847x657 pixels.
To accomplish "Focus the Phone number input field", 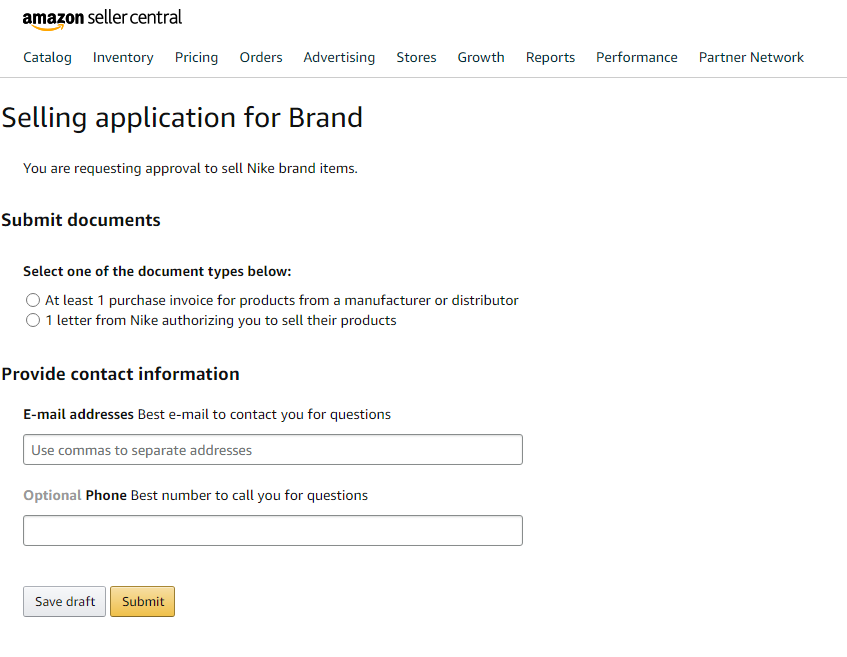I will tap(272, 531).
